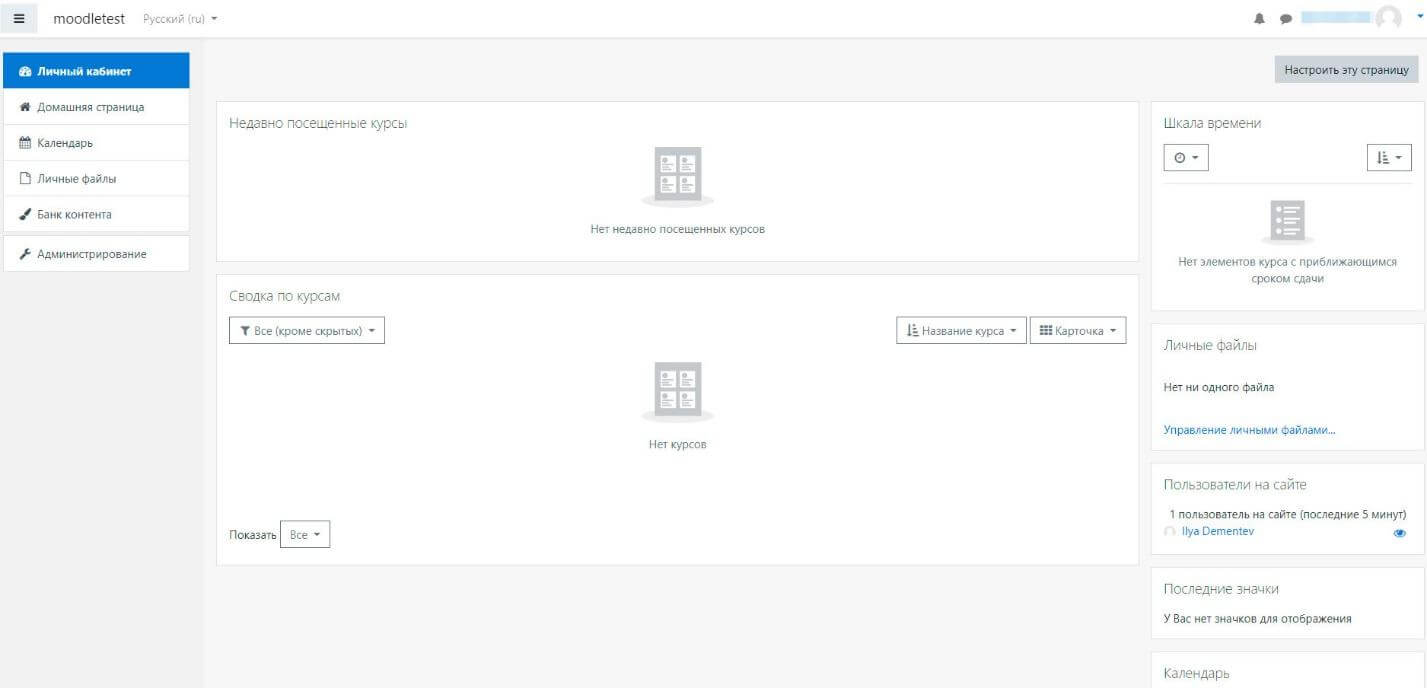Image resolution: width=1427 pixels, height=688 pixels.
Task: Open Банк контента in sidebar
Action: point(96,215)
